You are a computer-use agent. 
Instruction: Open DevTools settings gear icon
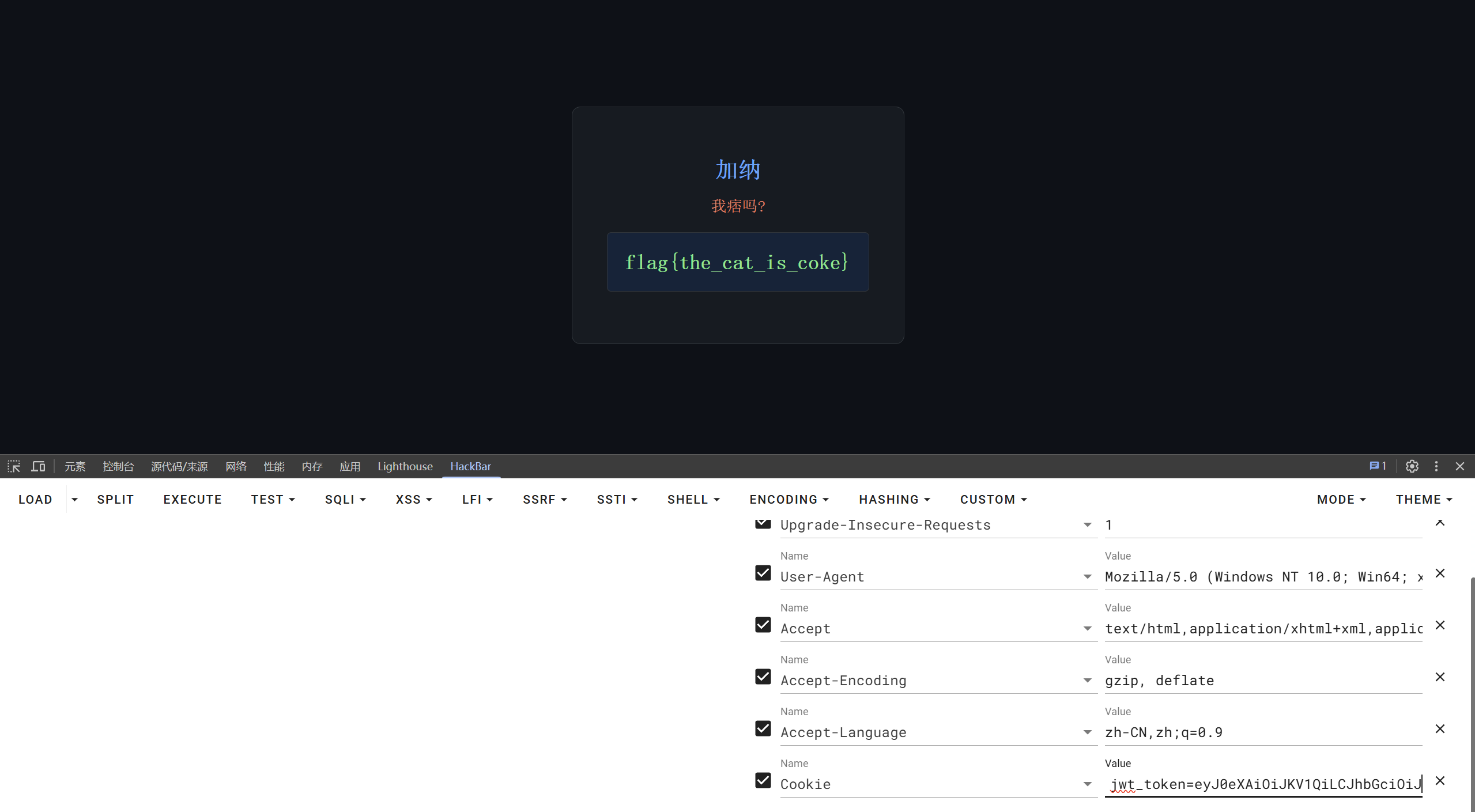(1412, 466)
